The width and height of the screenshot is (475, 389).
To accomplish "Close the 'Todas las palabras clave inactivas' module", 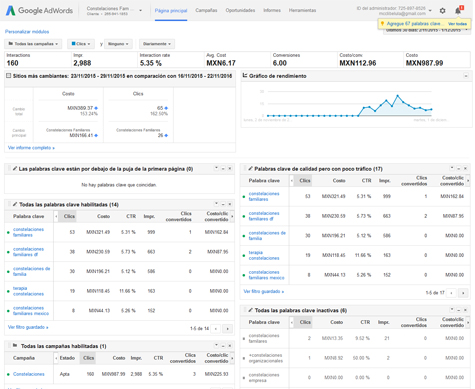I will tap(465, 310).
